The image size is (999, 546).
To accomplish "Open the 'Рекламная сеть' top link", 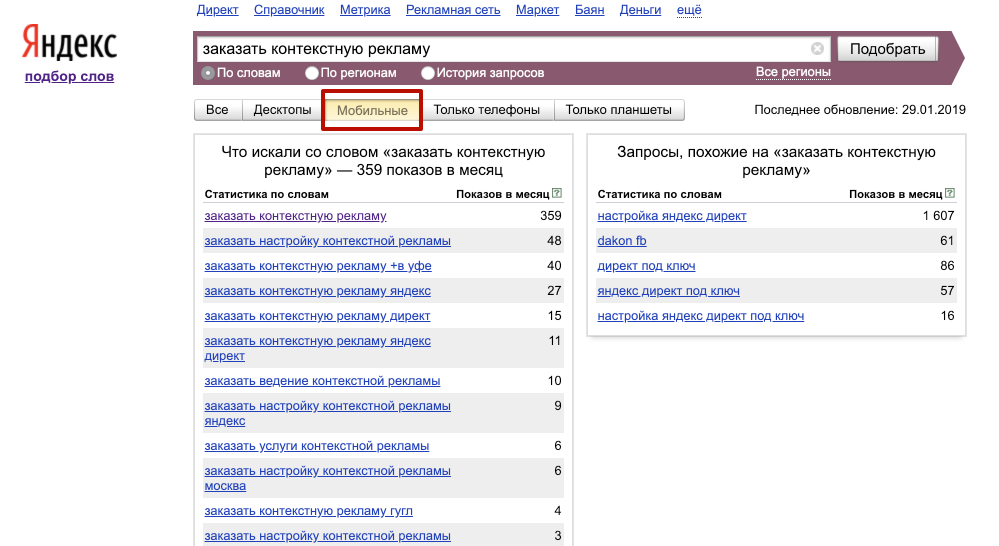I will (x=453, y=10).
